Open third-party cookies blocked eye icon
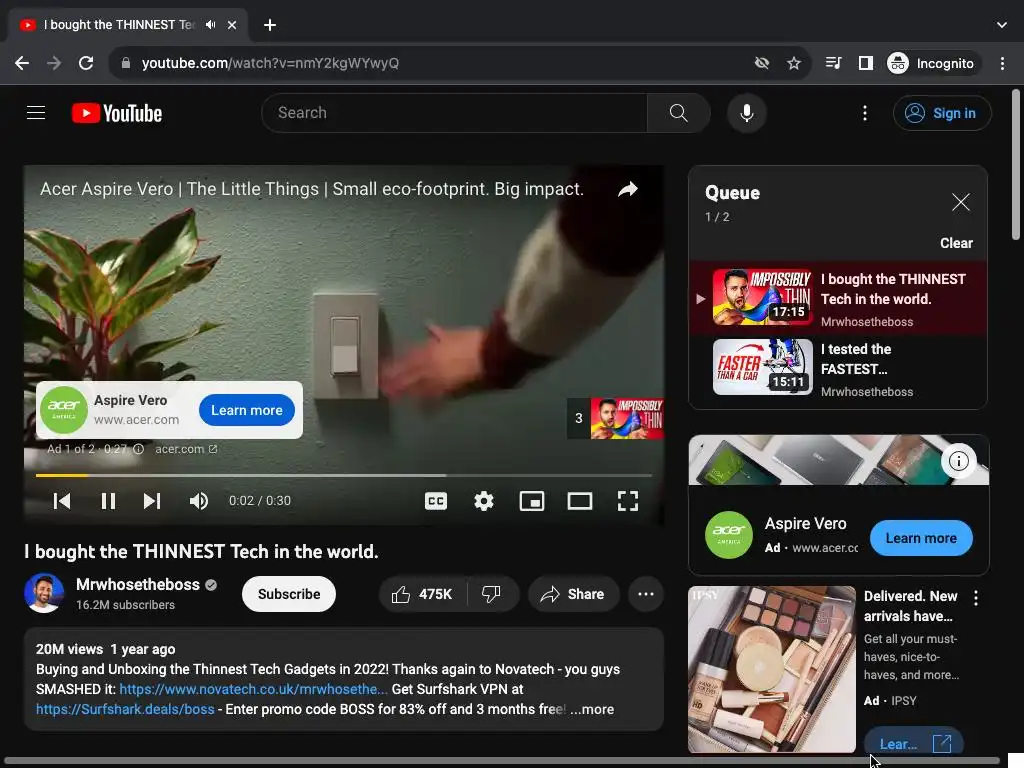1024x768 pixels. pos(761,63)
